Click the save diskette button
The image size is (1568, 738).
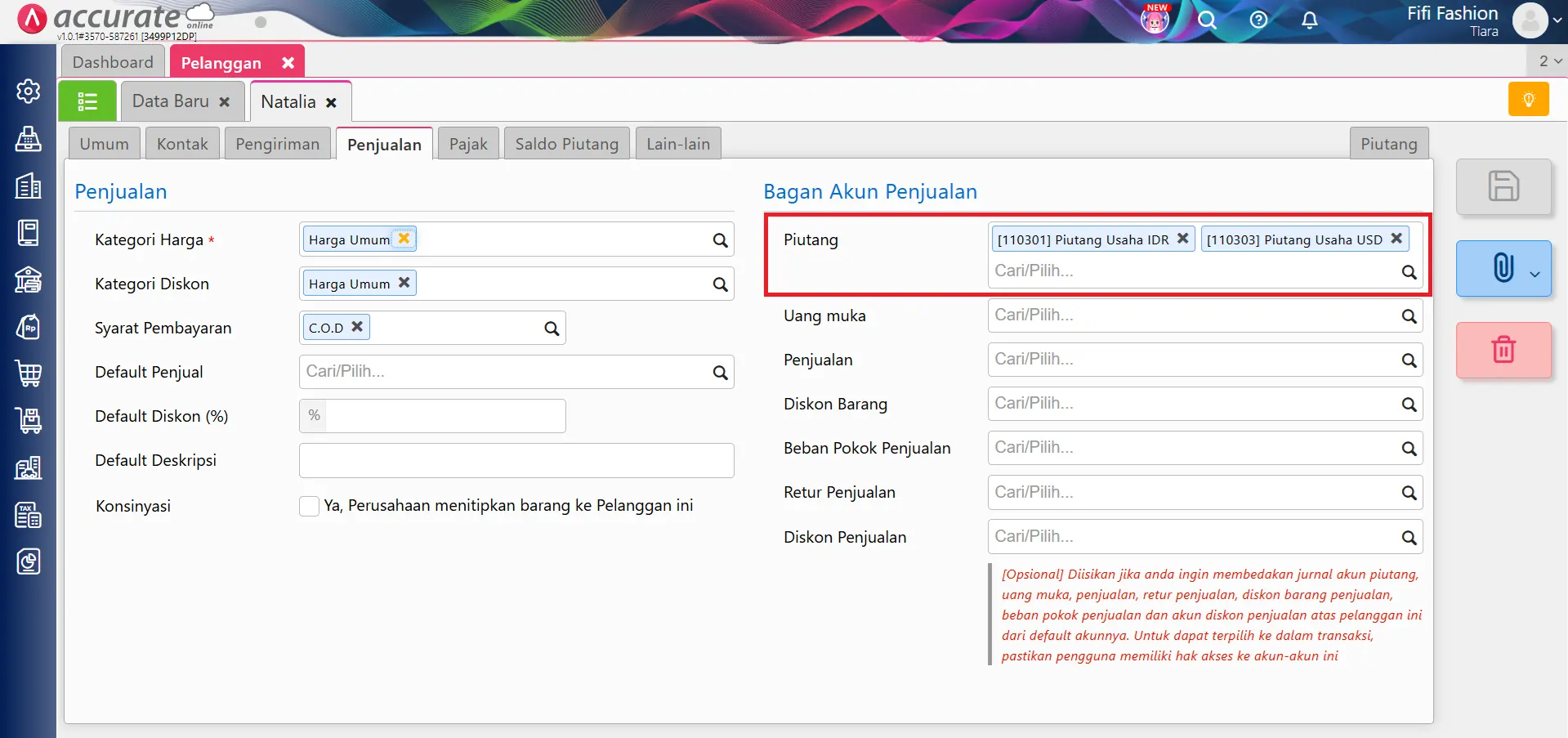point(1503,186)
